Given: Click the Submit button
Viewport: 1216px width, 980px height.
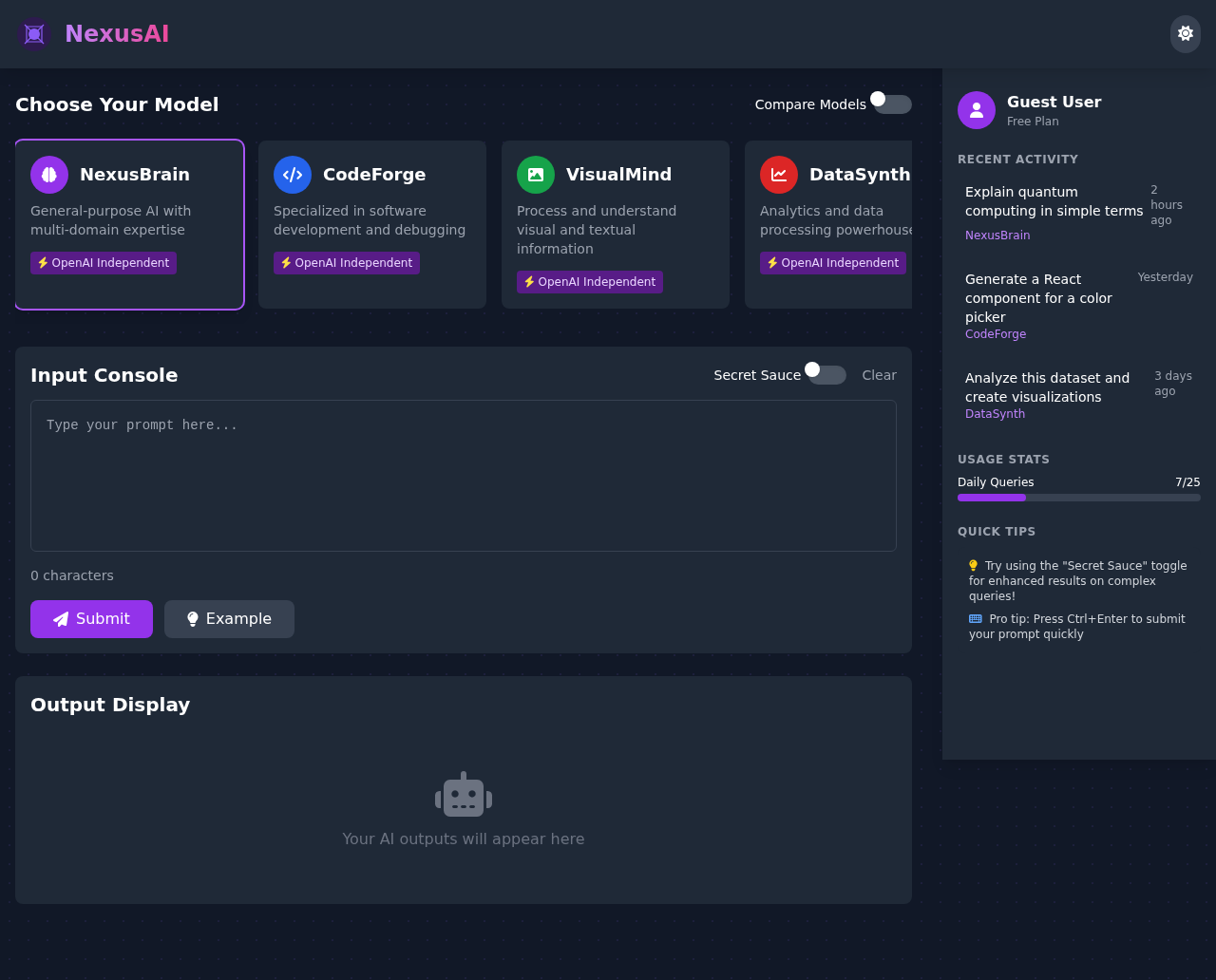Looking at the screenshot, I should (x=91, y=618).
